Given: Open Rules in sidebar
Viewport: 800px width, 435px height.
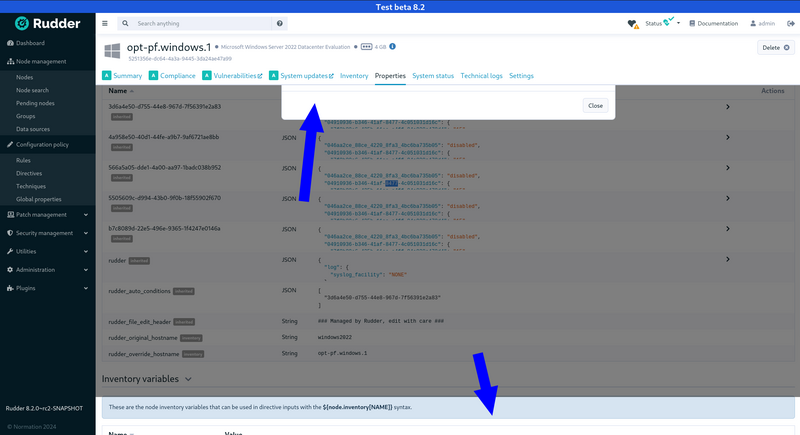Looking at the screenshot, I should pos(23,160).
